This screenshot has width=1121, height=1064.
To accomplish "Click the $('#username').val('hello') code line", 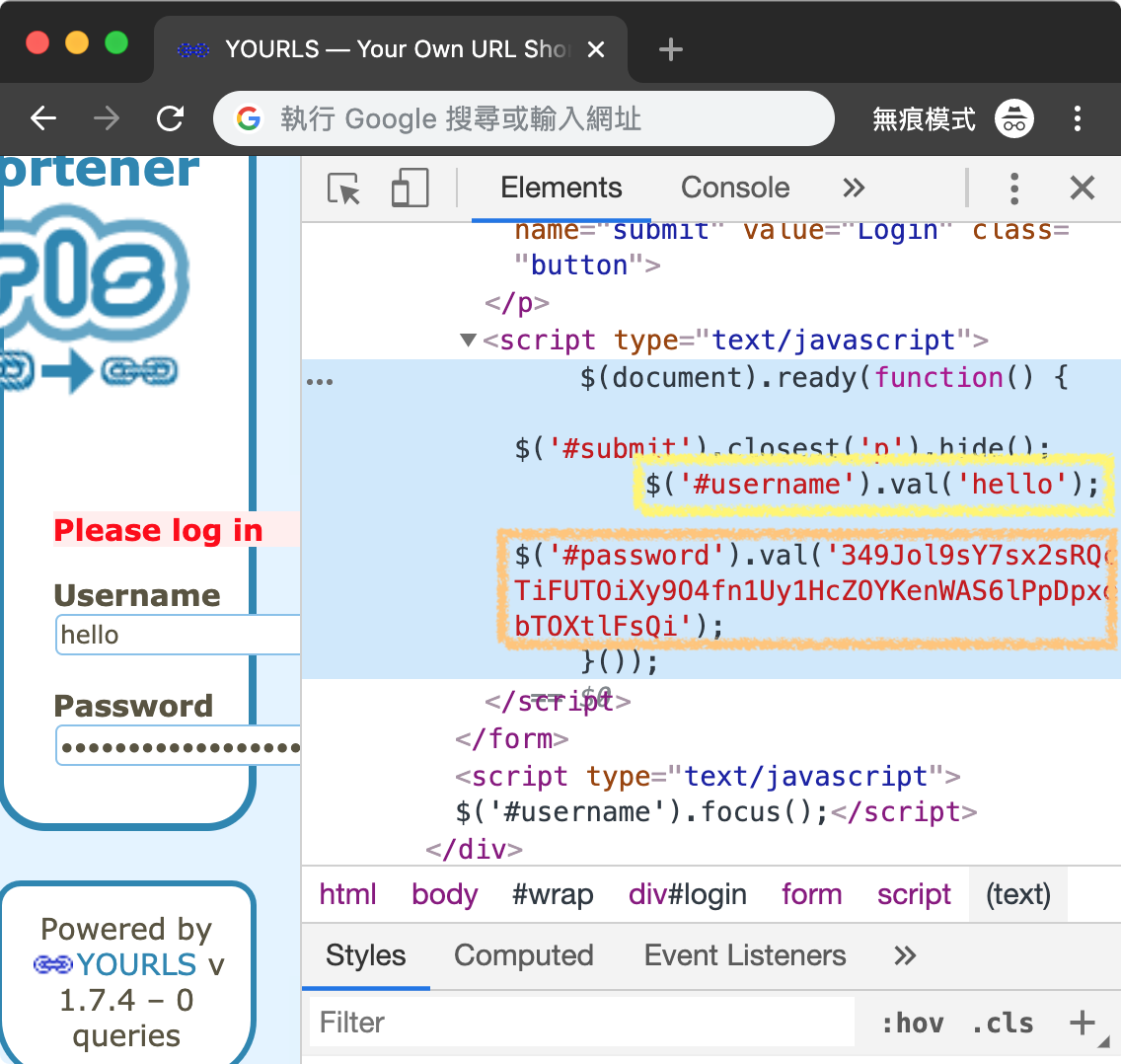I will [x=872, y=484].
